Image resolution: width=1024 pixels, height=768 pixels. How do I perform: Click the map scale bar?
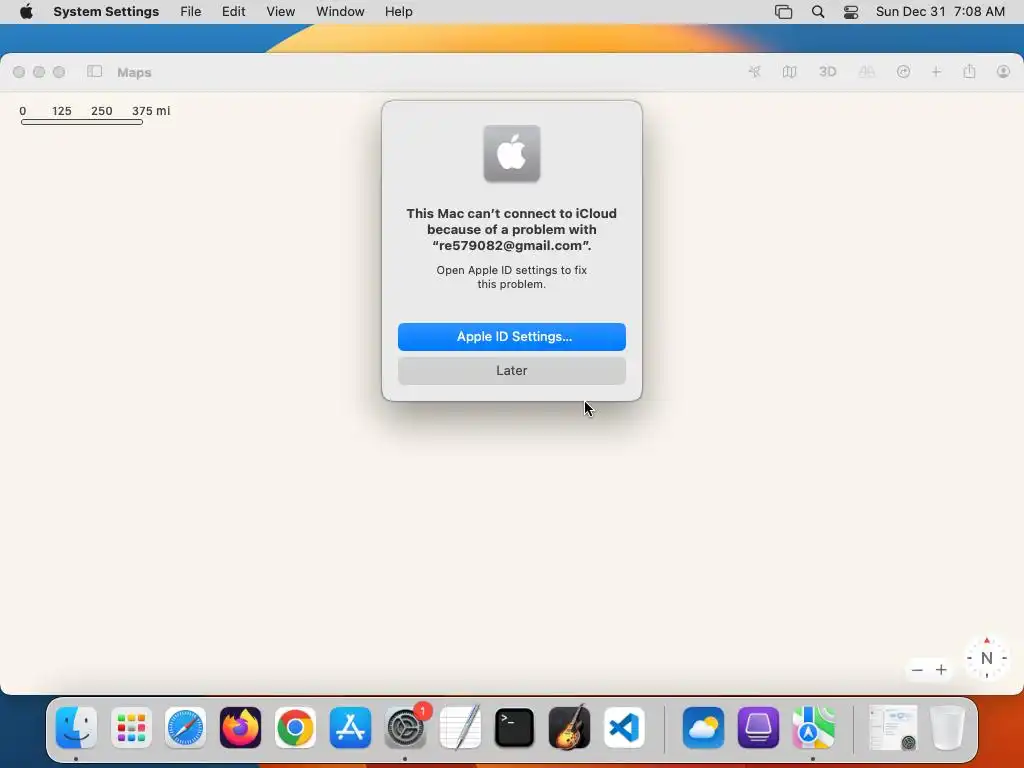82,122
